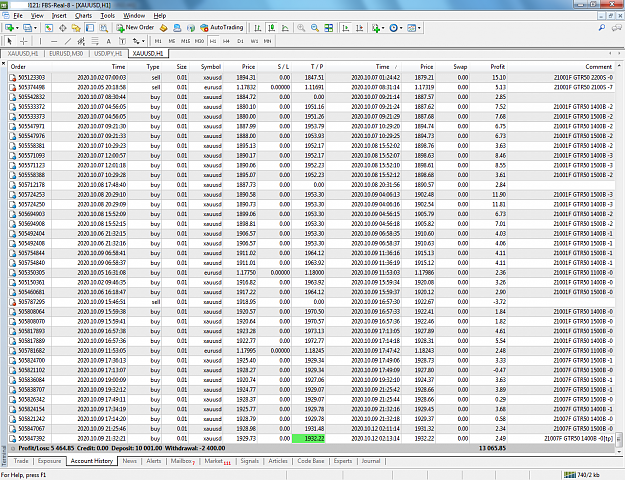Open the Charts menu
Viewport: 625px width, 480px height.
(x=83, y=16)
